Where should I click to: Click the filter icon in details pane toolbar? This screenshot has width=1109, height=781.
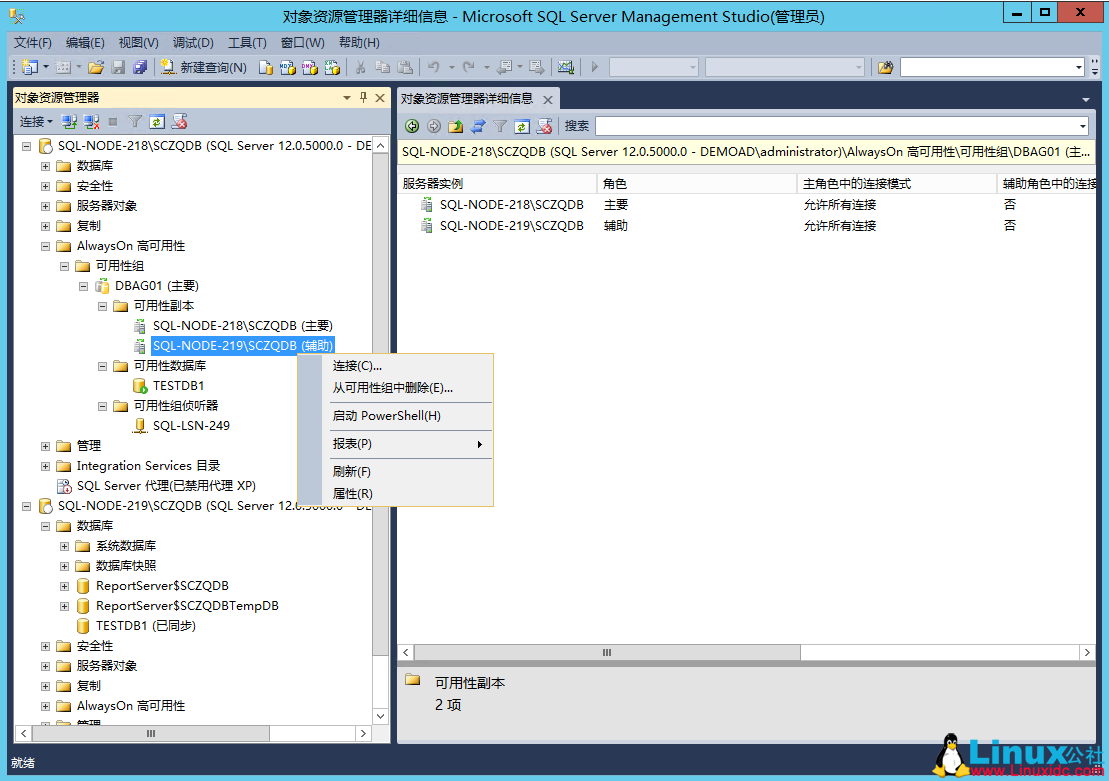click(x=499, y=126)
